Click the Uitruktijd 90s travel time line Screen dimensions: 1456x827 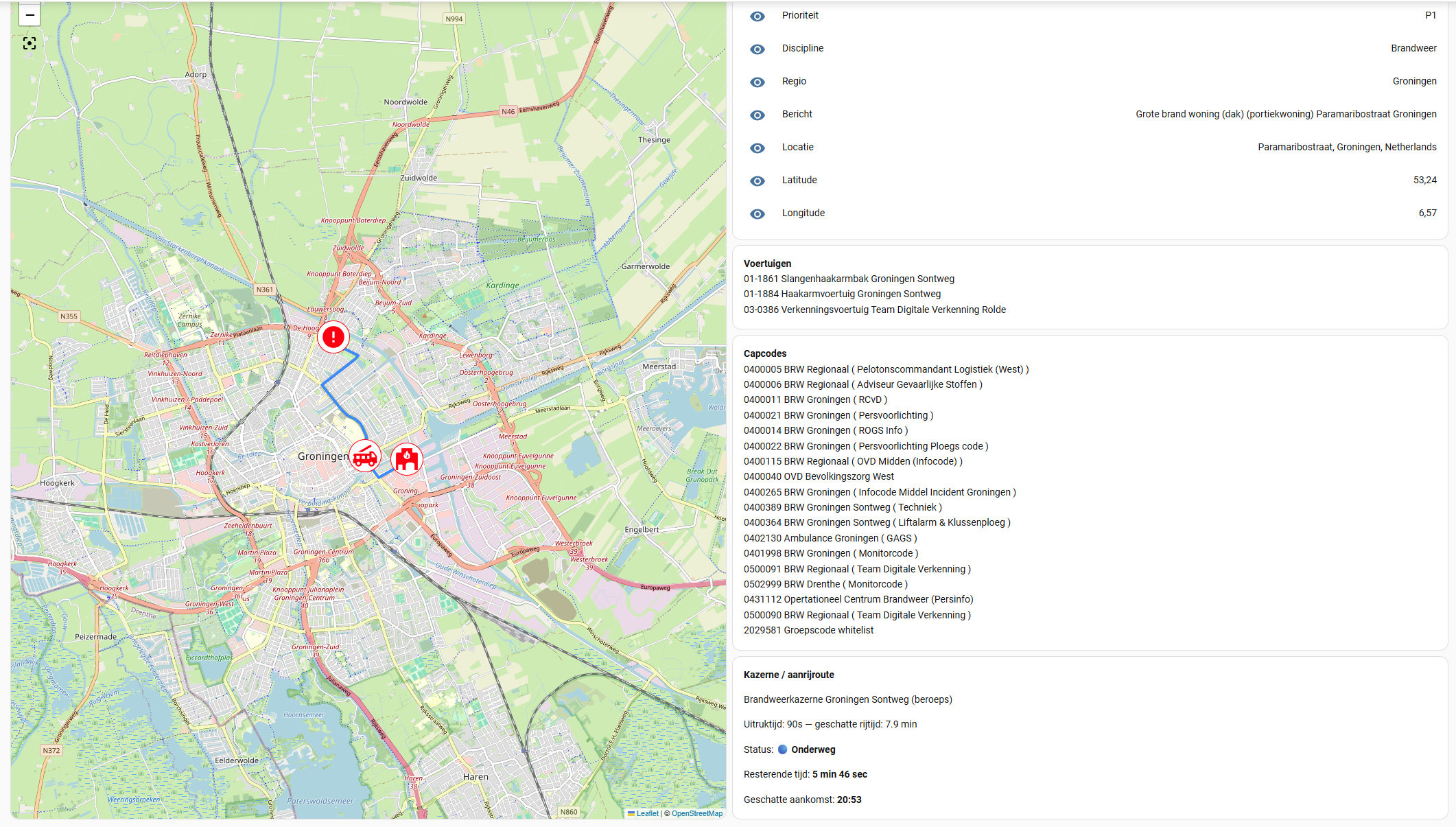(830, 724)
